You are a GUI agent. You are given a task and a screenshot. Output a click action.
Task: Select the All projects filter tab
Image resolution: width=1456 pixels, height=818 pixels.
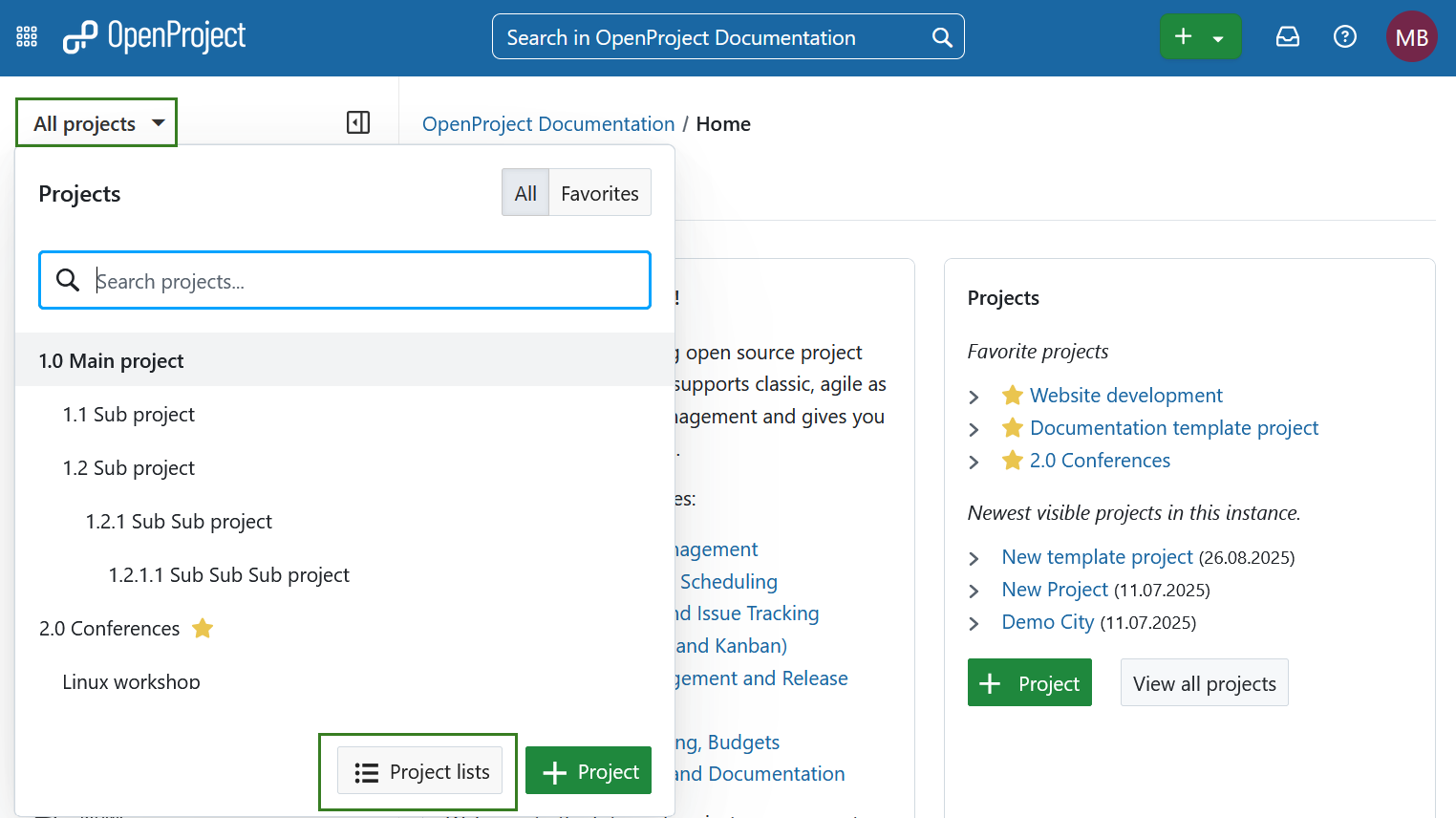(x=525, y=192)
